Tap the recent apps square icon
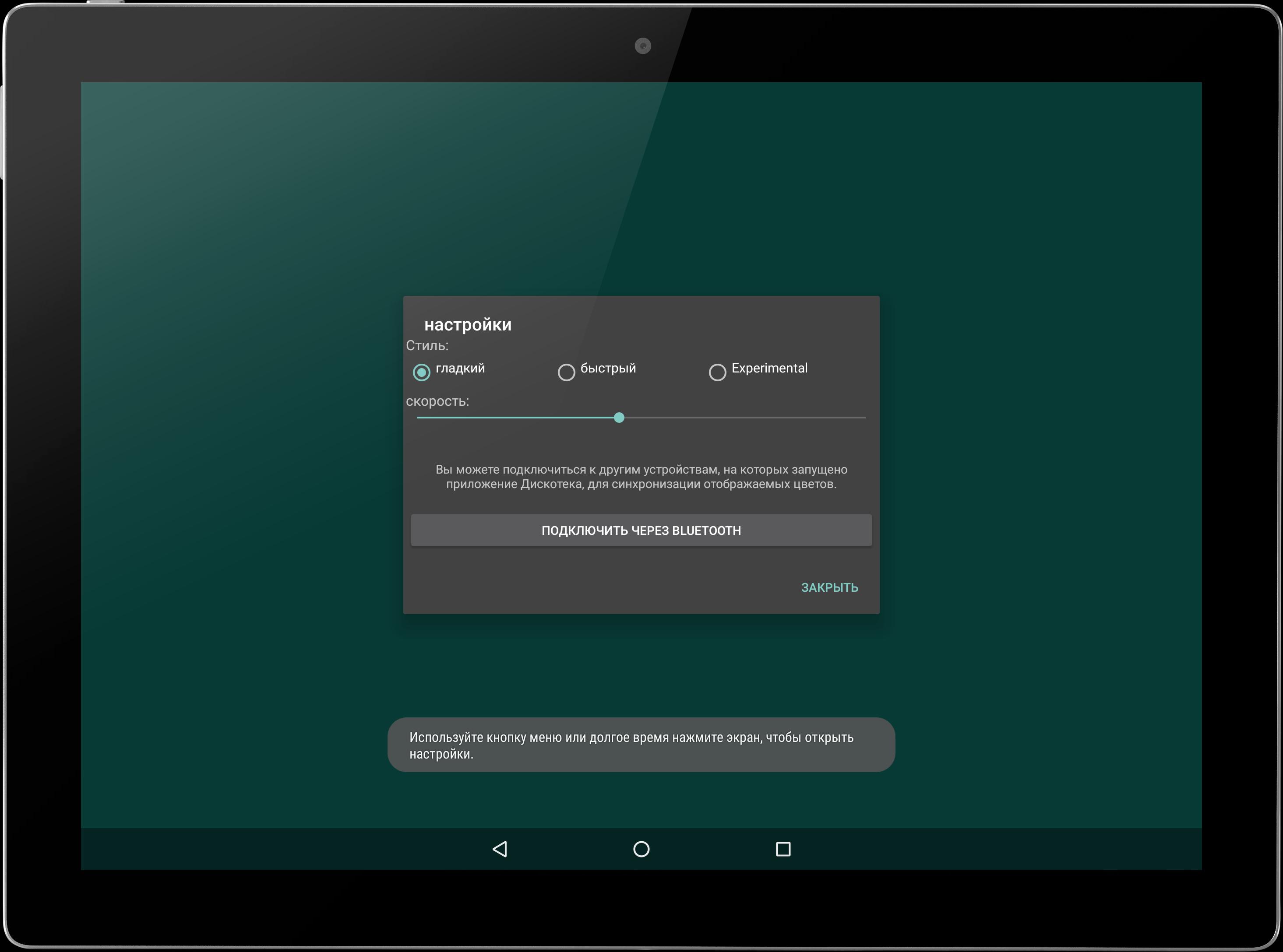1283x952 pixels. [x=783, y=849]
